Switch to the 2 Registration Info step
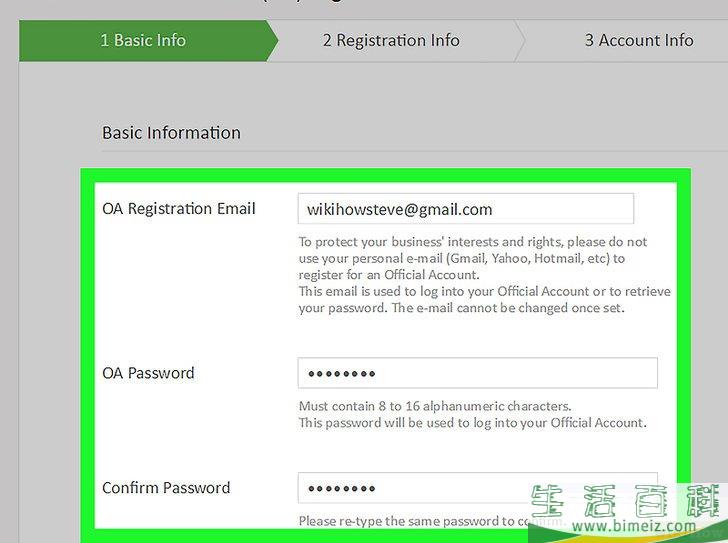Viewport: 728px width, 543px height. pos(391,41)
